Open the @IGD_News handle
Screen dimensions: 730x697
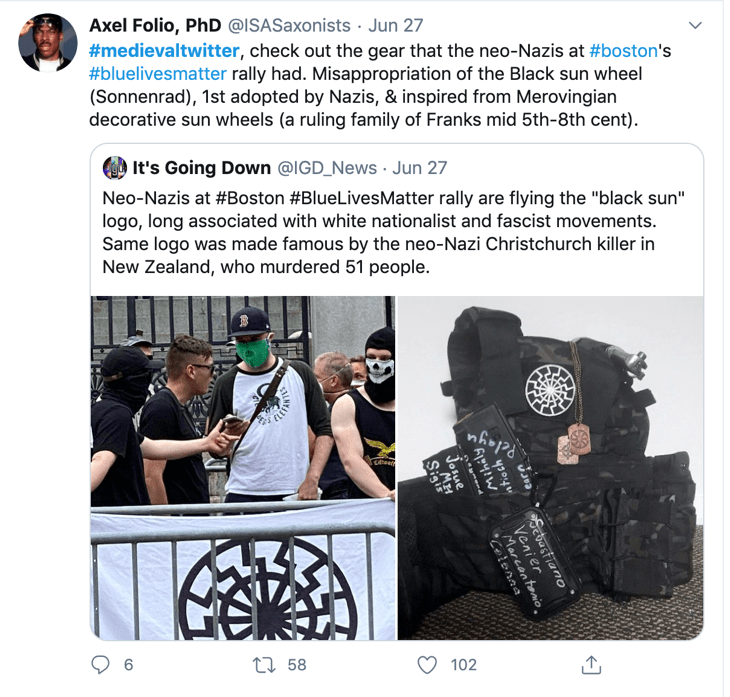pyautogui.click(x=327, y=168)
